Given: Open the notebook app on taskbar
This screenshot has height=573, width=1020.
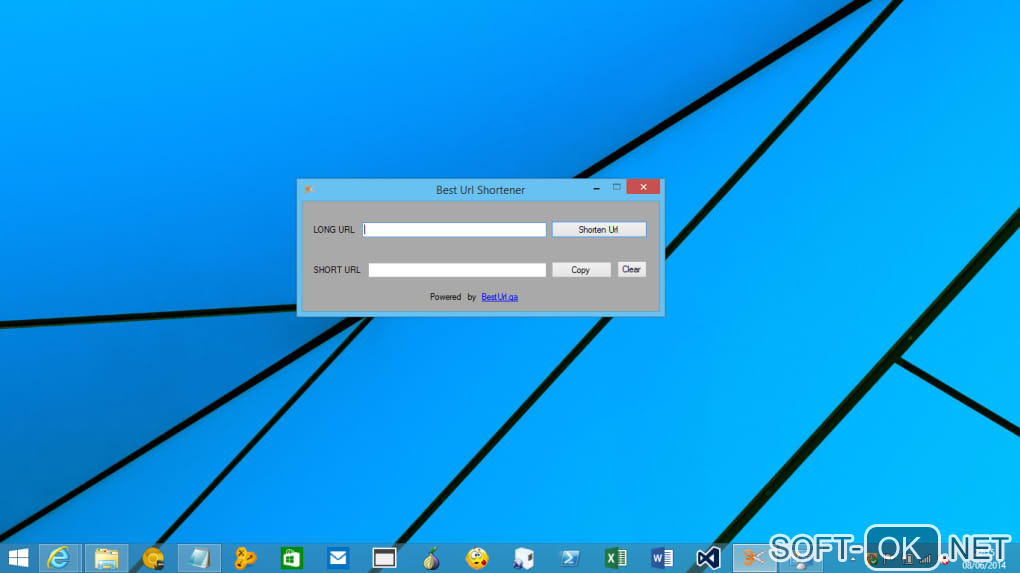Looking at the screenshot, I should click(x=199, y=558).
